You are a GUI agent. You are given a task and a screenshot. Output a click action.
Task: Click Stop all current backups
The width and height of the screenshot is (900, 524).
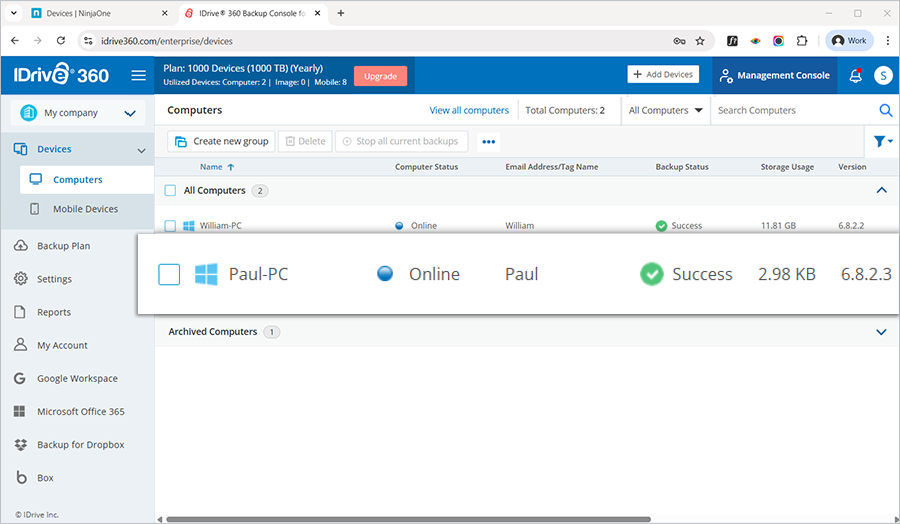coord(401,141)
